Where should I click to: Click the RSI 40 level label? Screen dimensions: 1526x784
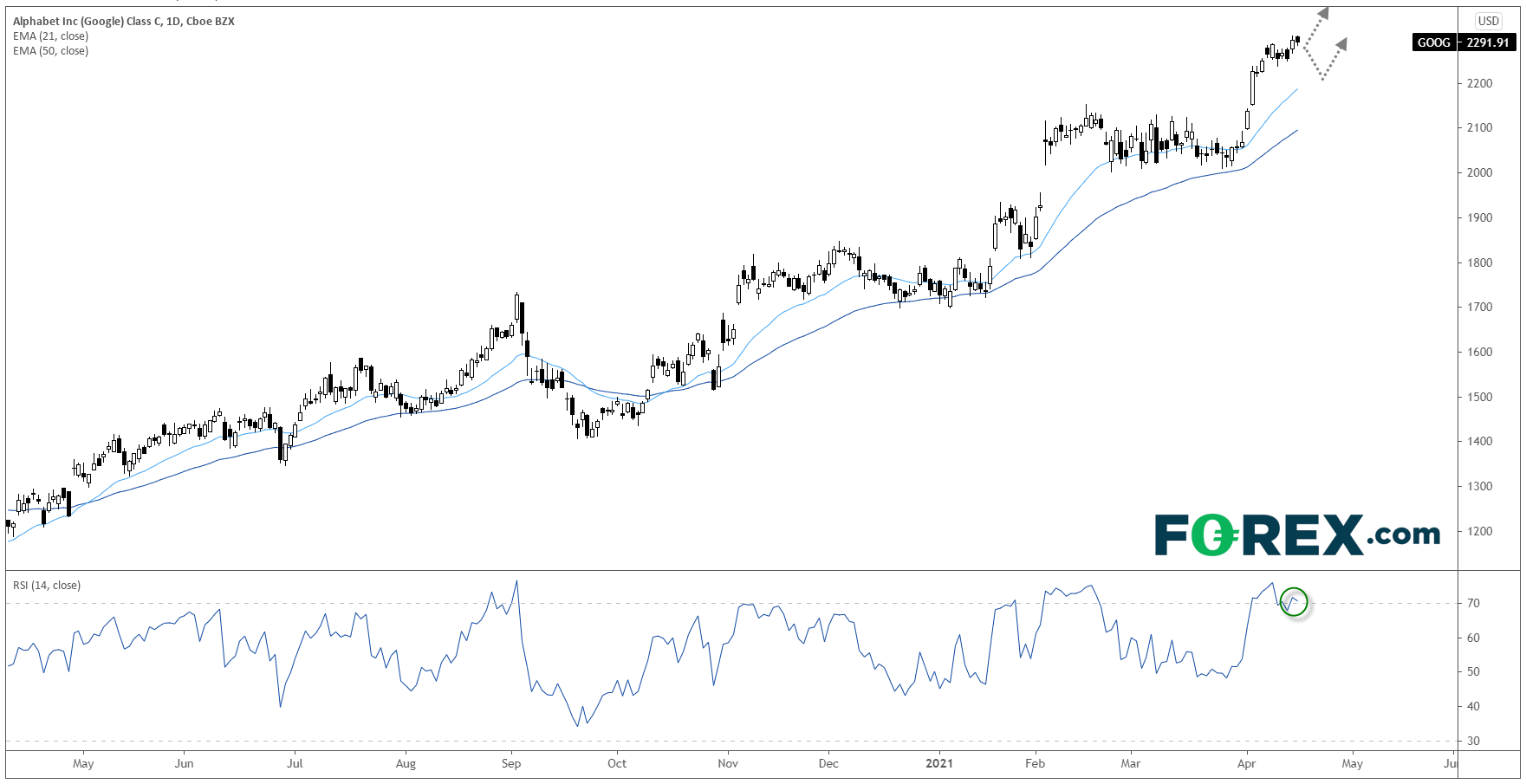click(1473, 706)
